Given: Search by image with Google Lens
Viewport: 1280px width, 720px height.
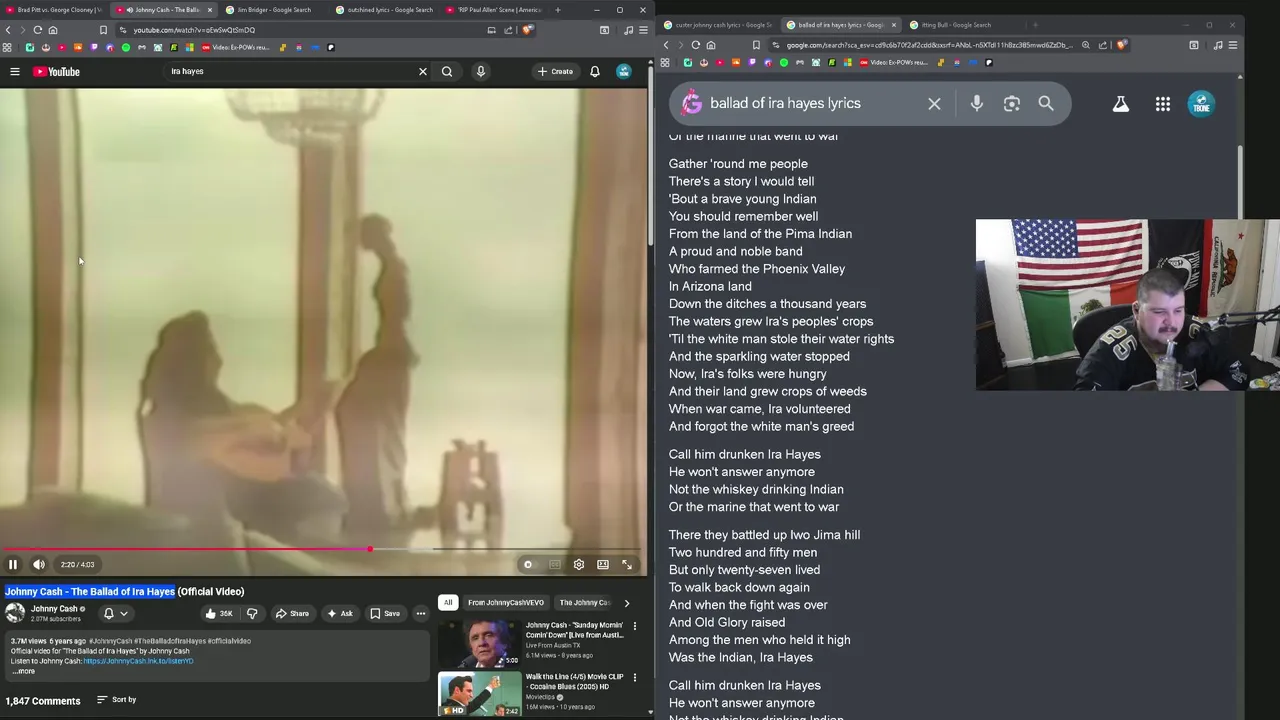Looking at the screenshot, I should 1012,104.
